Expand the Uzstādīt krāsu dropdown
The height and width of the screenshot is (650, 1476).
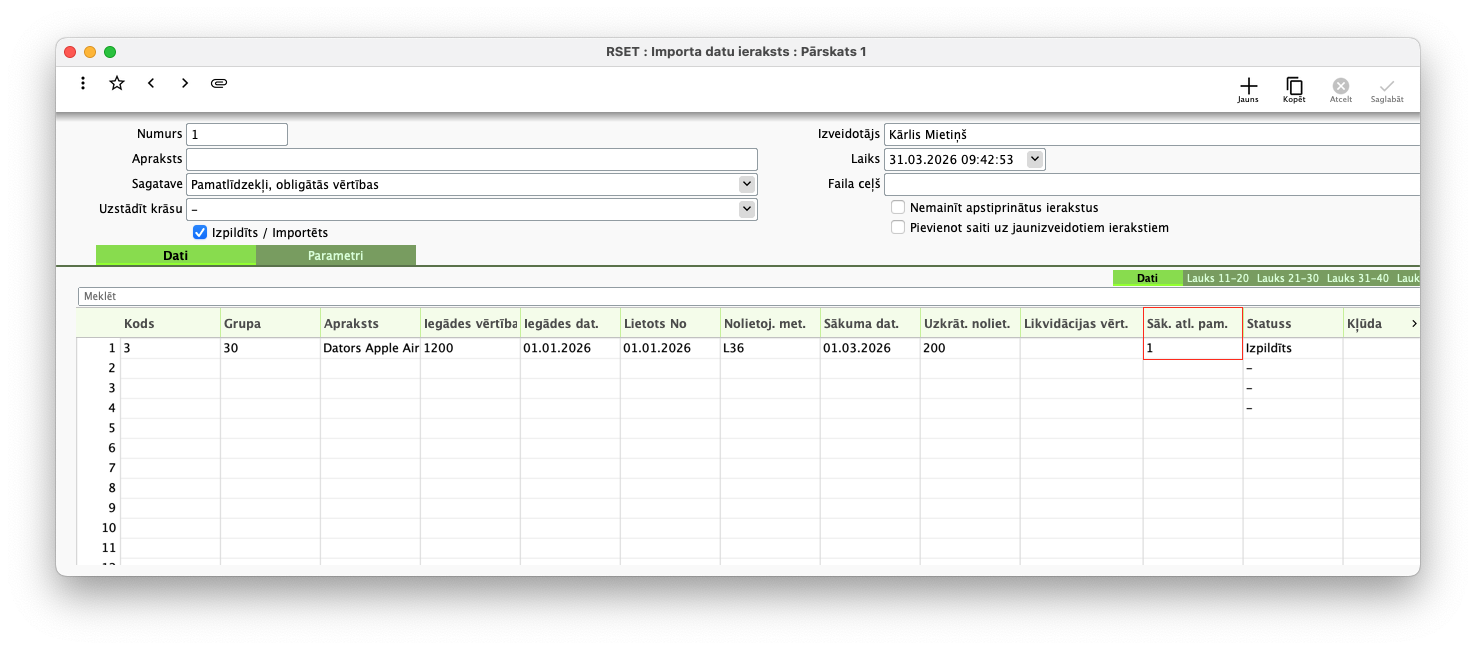[x=746, y=209]
